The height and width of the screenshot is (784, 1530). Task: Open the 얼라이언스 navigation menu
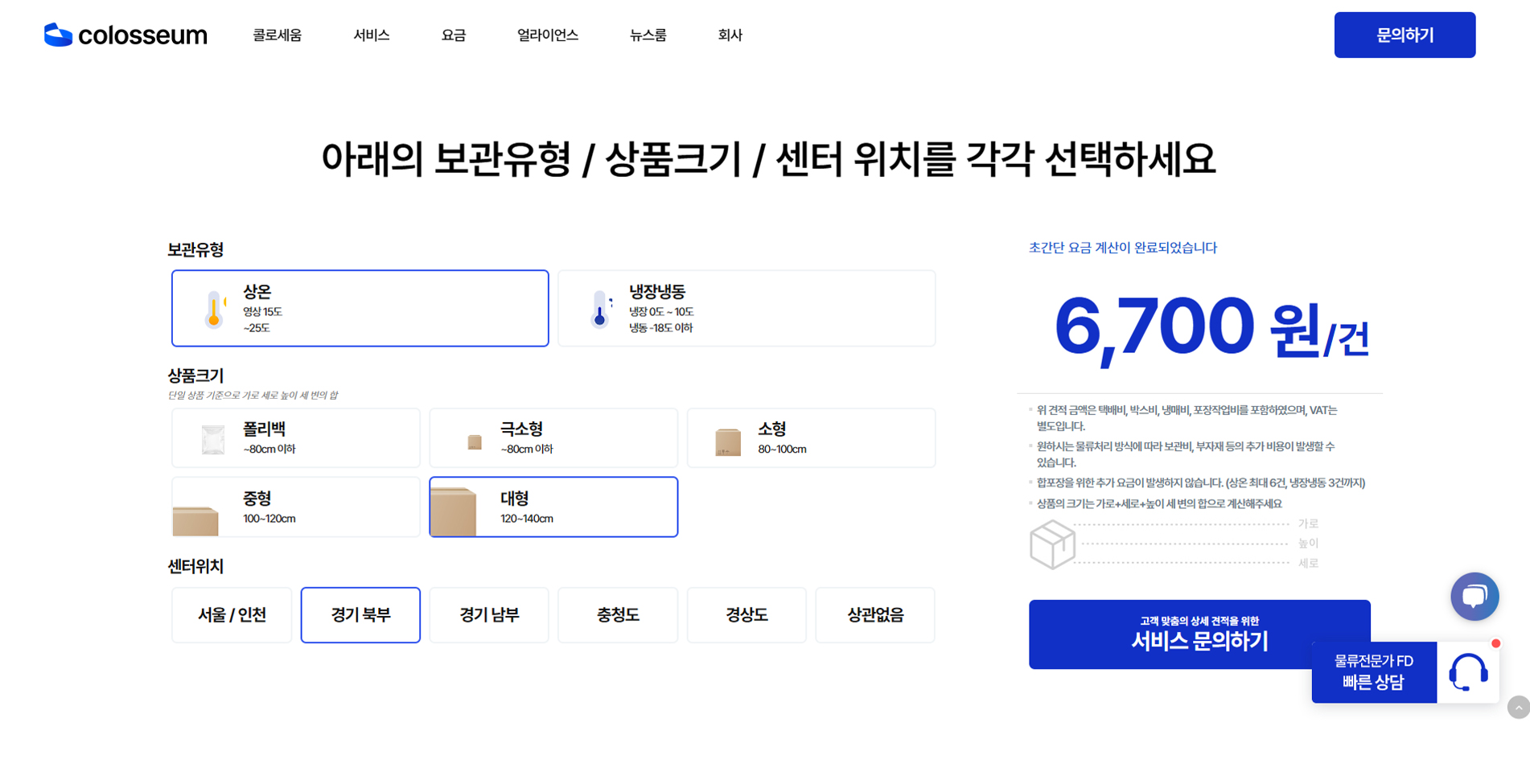(548, 35)
